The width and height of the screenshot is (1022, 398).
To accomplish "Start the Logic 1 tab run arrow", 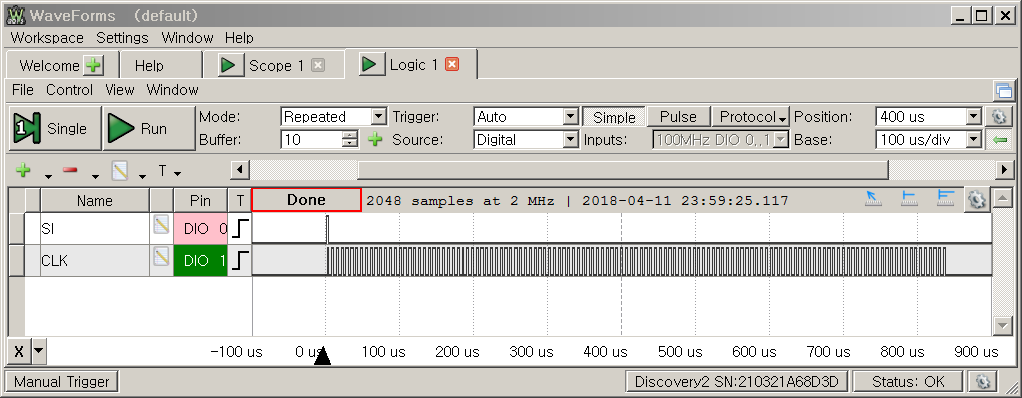I will (x=371, y=64).
